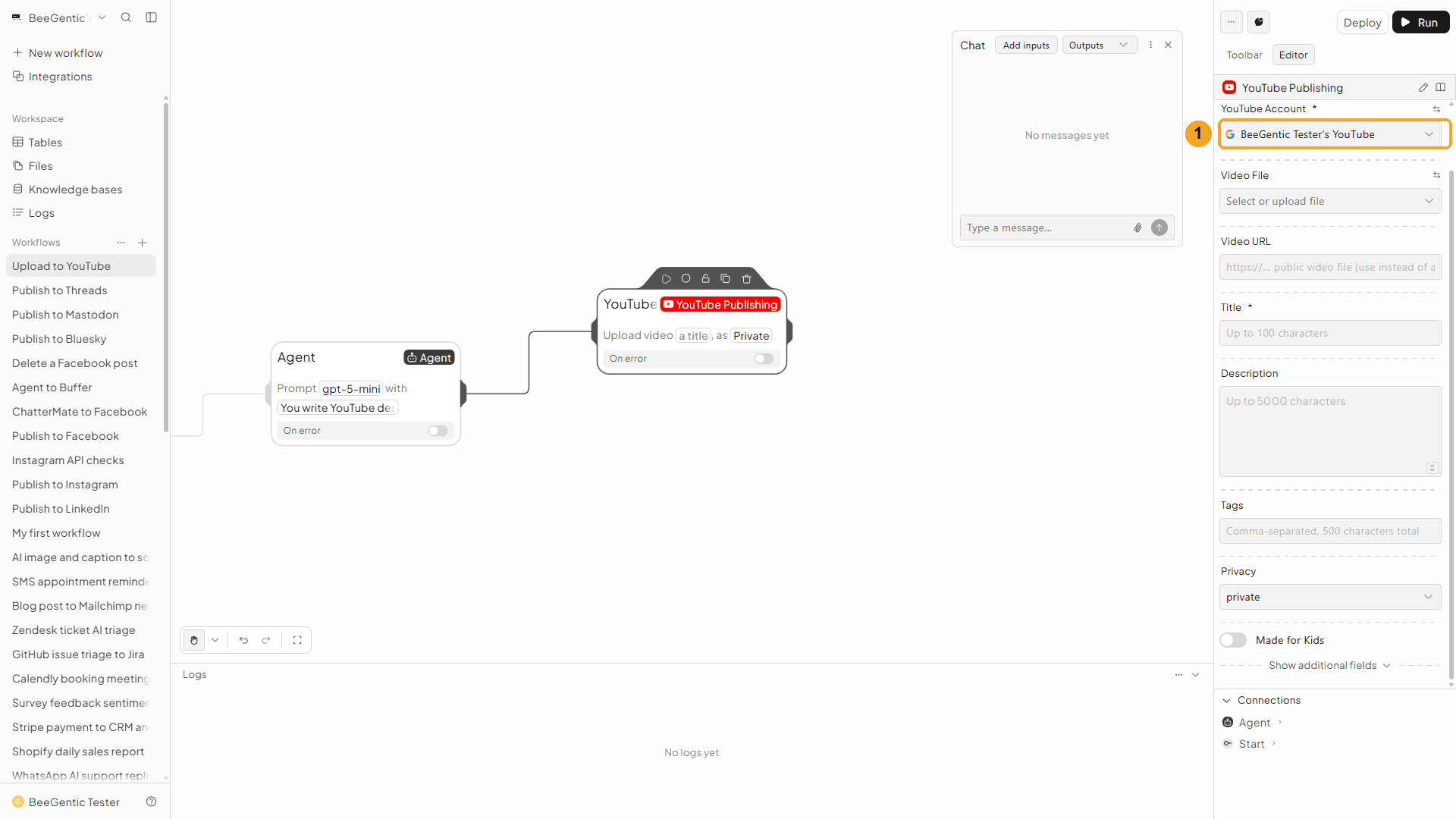Duplicate the YouTube node
Viewport: 1456px width, 819px height.
coord(726,279)
